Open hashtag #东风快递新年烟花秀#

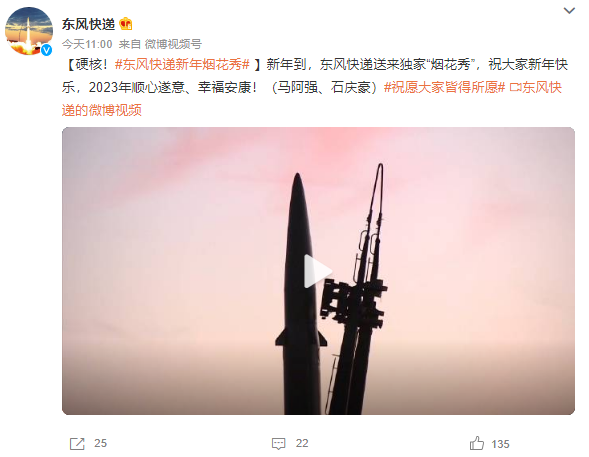pos(182,65)
